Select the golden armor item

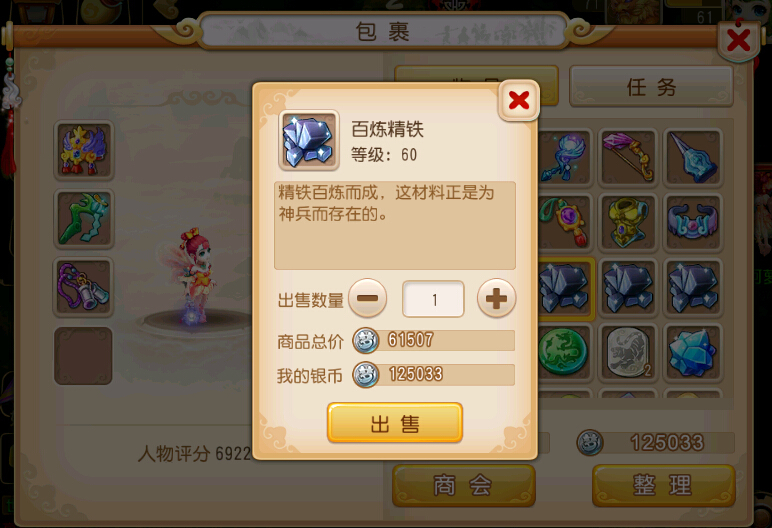click(x=628, y=223)
